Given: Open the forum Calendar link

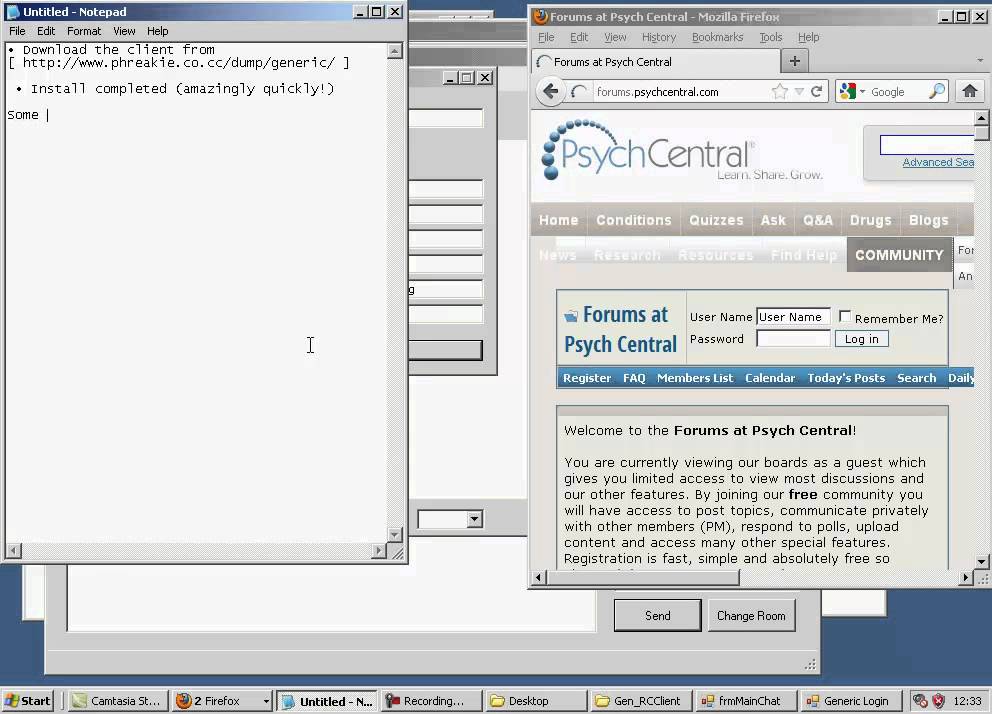Looking at the screenshot, I should (770, 378).
